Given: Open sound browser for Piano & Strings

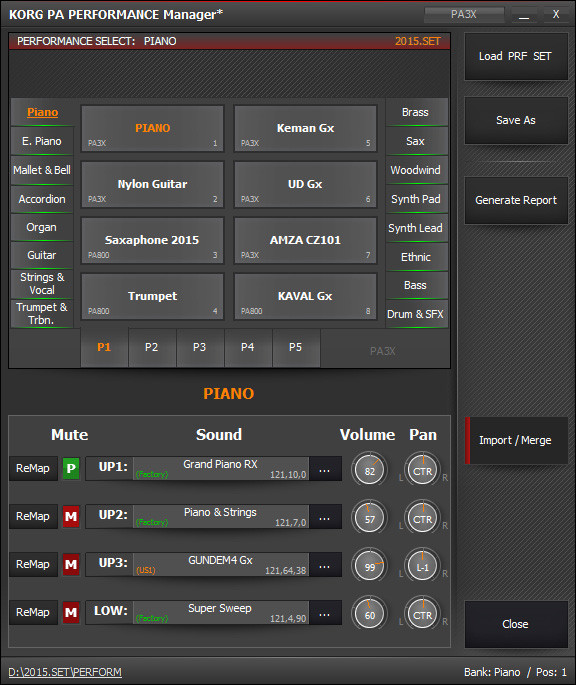Looking at the screenshot, I should point(325,517).
